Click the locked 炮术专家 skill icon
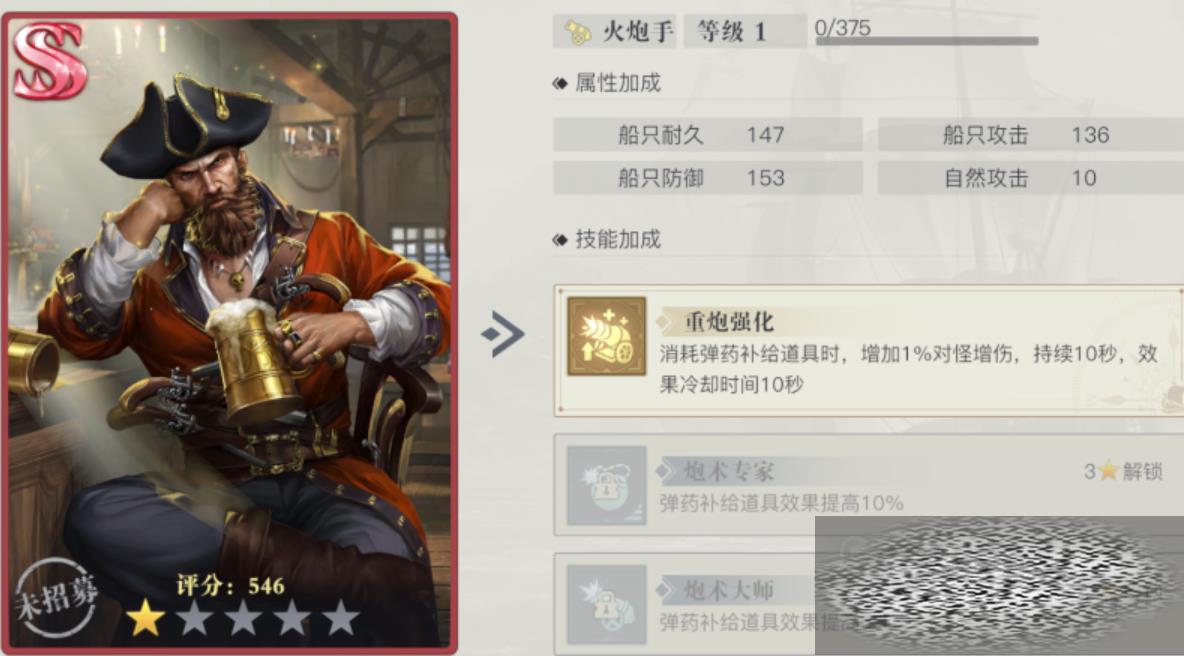Viewport: 1184px width, 656px height. tap(606, 485)
